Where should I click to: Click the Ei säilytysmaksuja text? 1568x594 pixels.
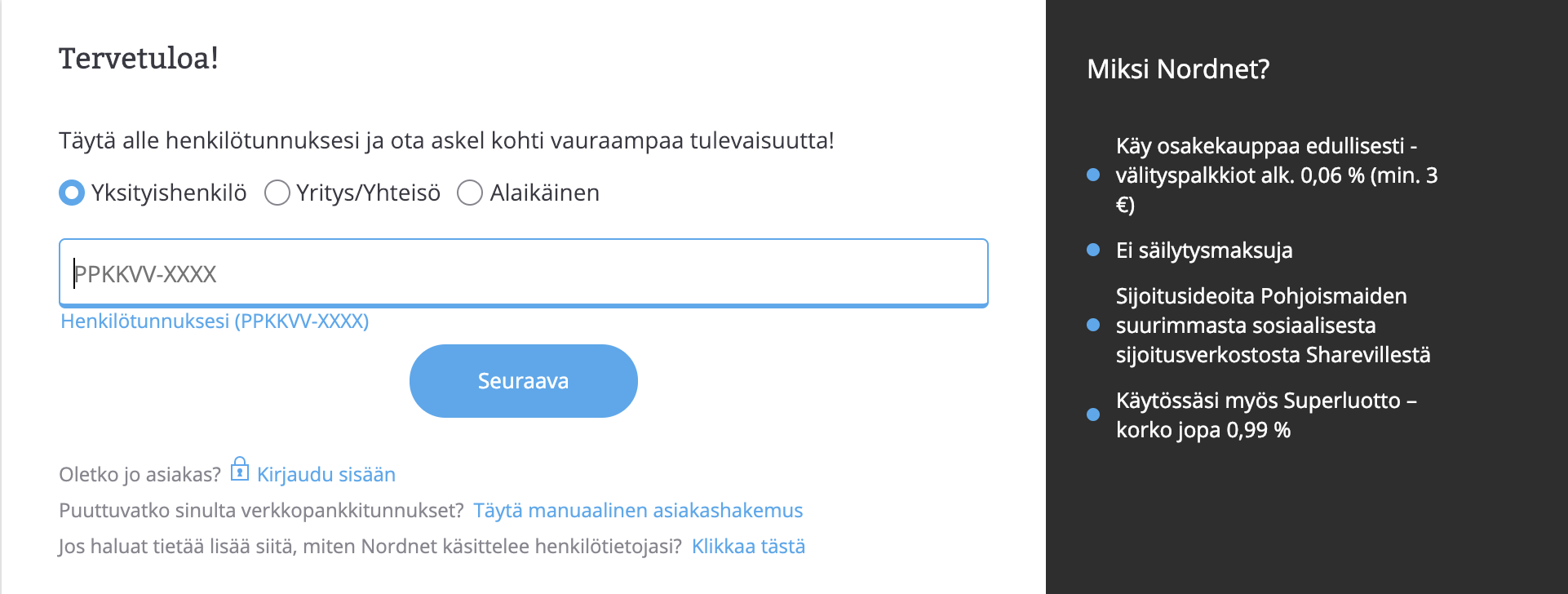1203,250
